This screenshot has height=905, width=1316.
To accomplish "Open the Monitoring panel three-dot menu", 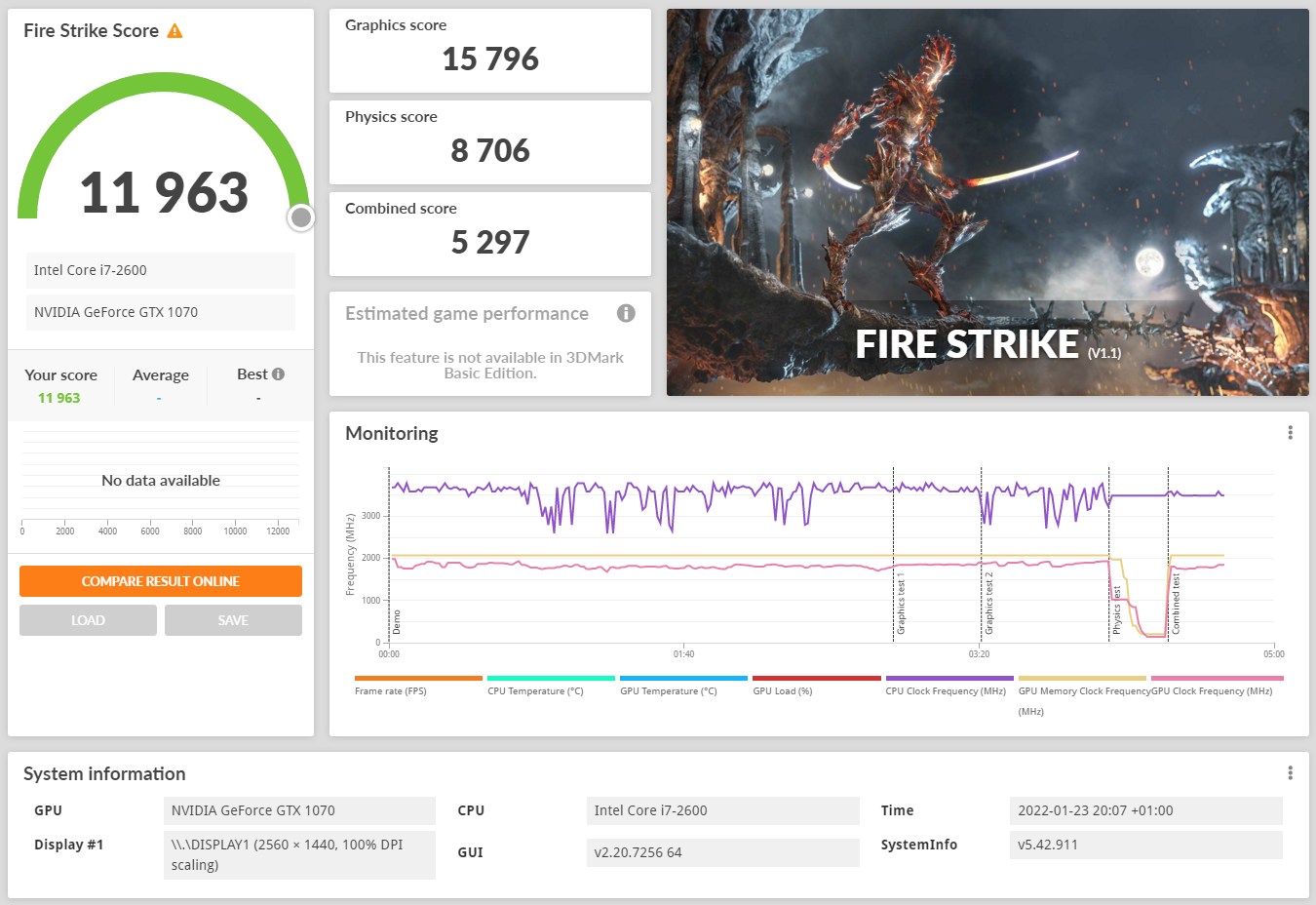I will pyautogui.click(x=1290, y=433).
